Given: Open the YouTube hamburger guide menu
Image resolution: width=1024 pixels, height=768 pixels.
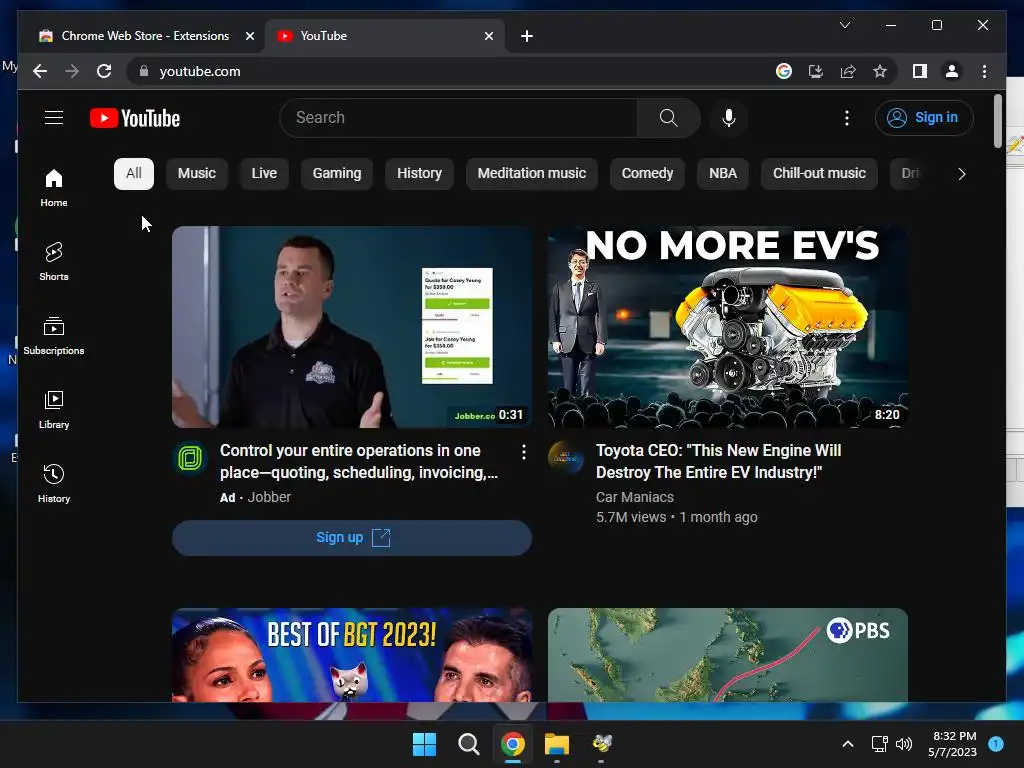Looking at the screenshot, I should click(54, 118).
